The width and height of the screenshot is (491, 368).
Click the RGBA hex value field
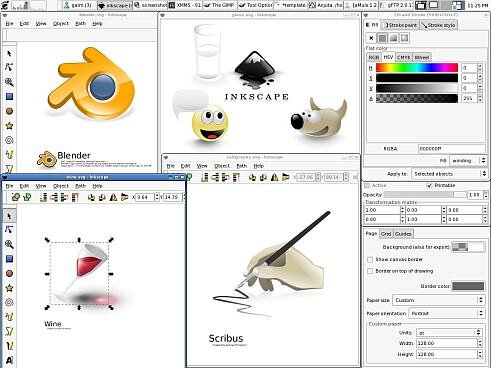tap(452, 148)
